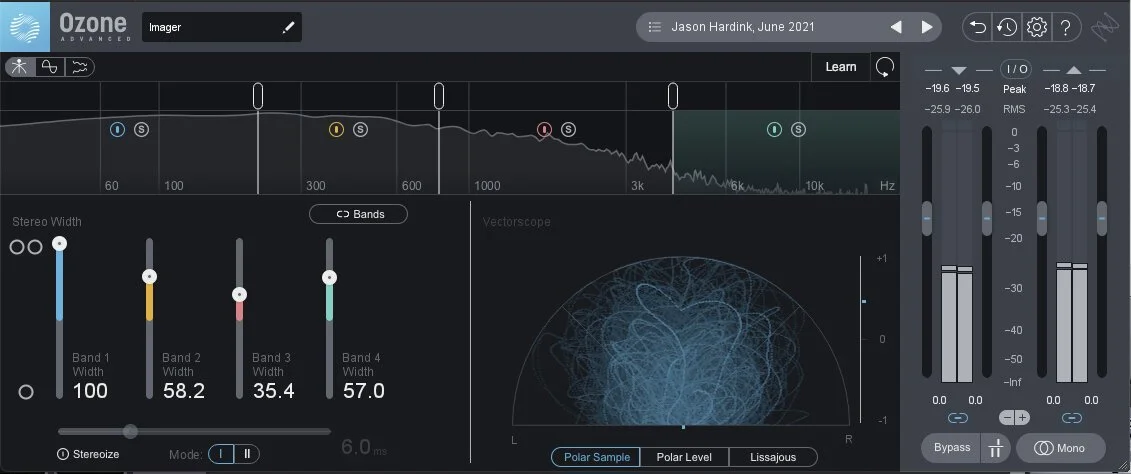Solo Band 4 with S icon
Image resolution: width=1131 pixels, height=474 pixels.
pos(798,129)
